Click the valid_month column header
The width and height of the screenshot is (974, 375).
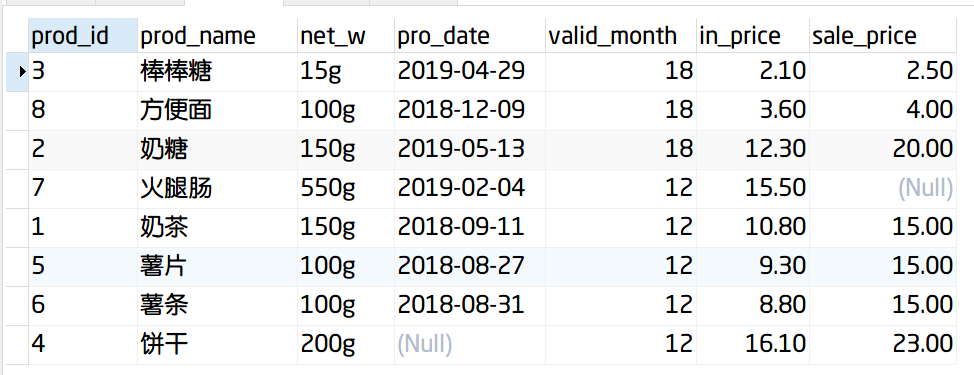tap(620, 35)
